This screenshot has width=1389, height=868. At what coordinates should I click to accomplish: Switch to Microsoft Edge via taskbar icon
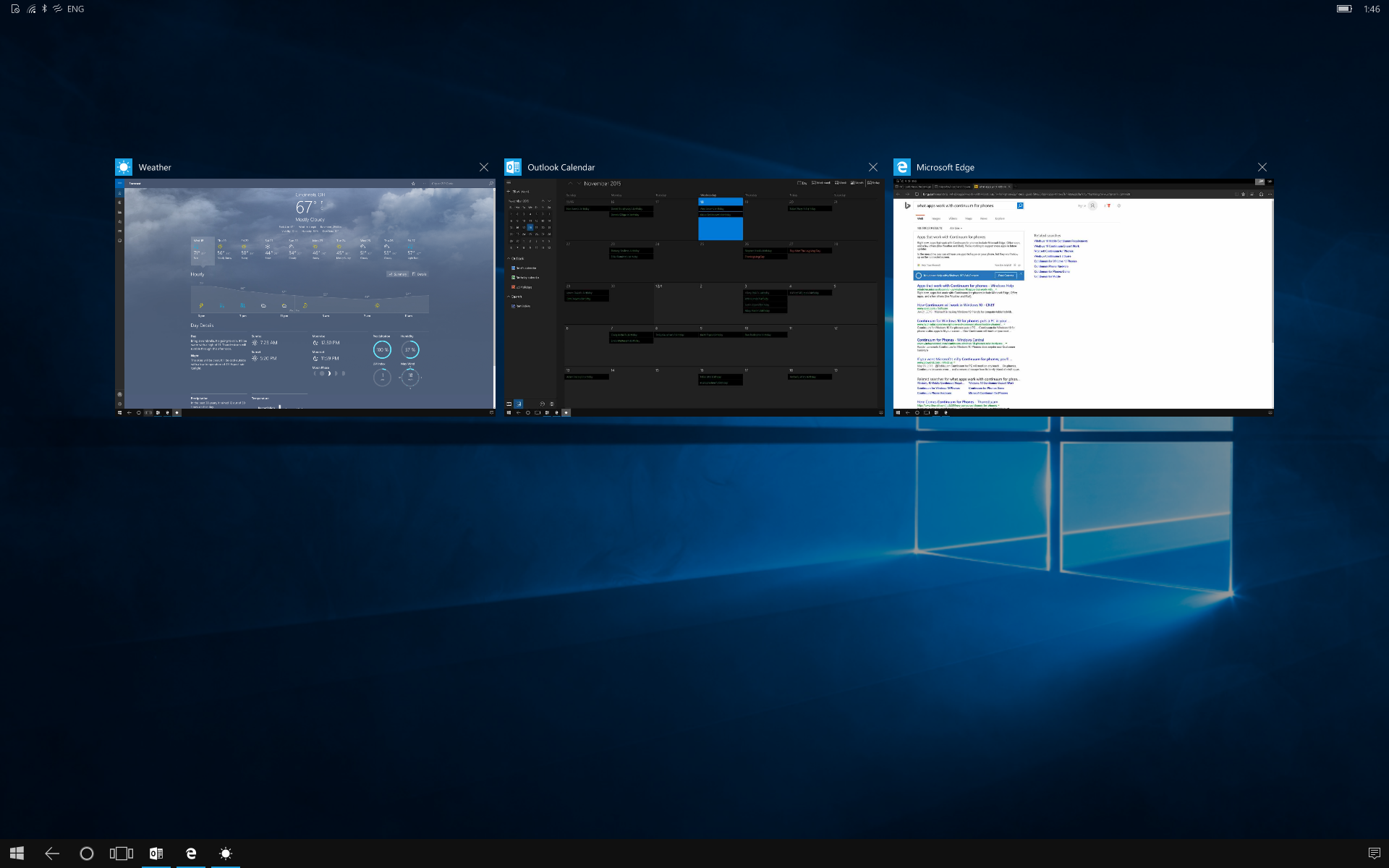pos(191,854)
